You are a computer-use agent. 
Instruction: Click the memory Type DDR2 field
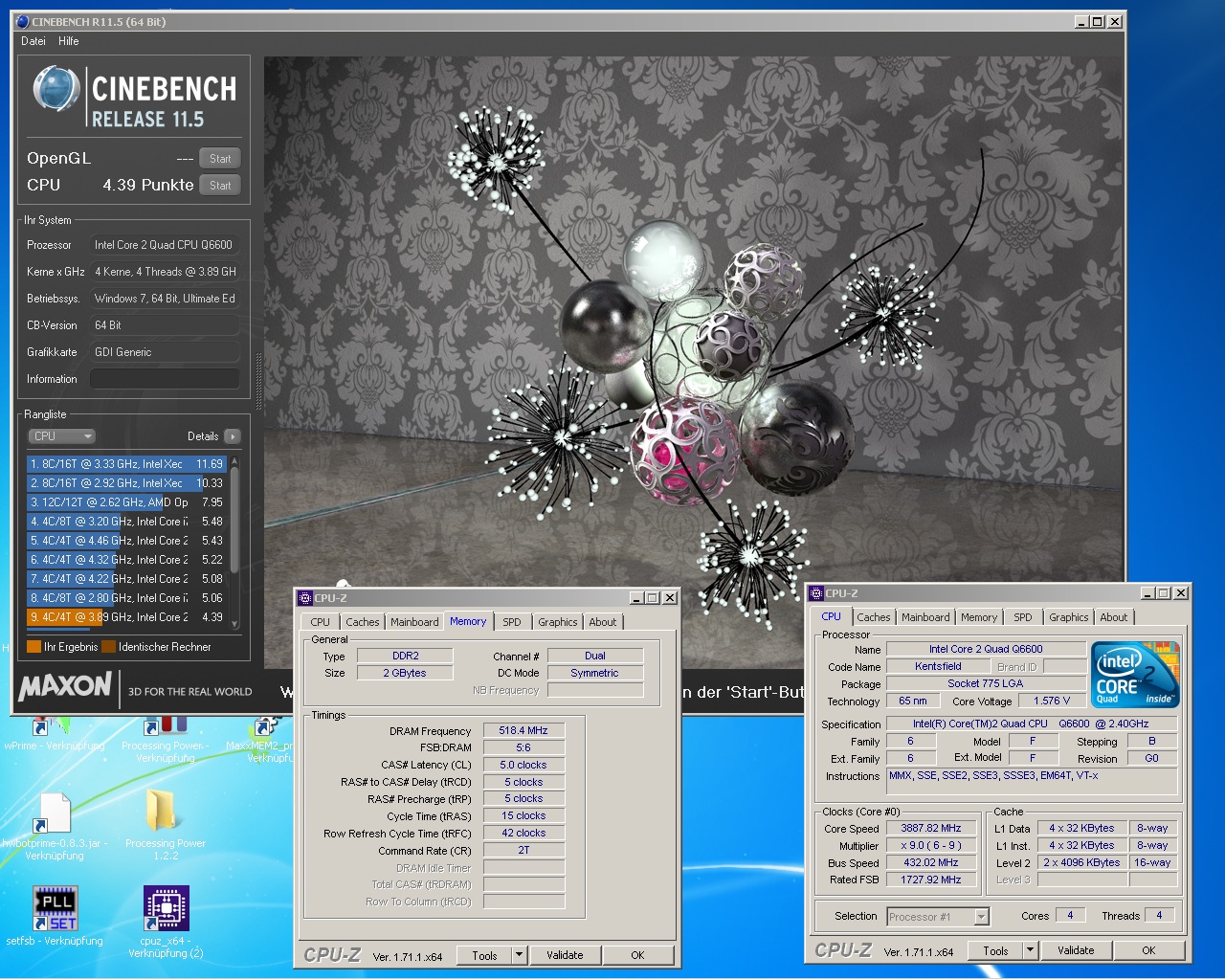(x=405, y=656)
